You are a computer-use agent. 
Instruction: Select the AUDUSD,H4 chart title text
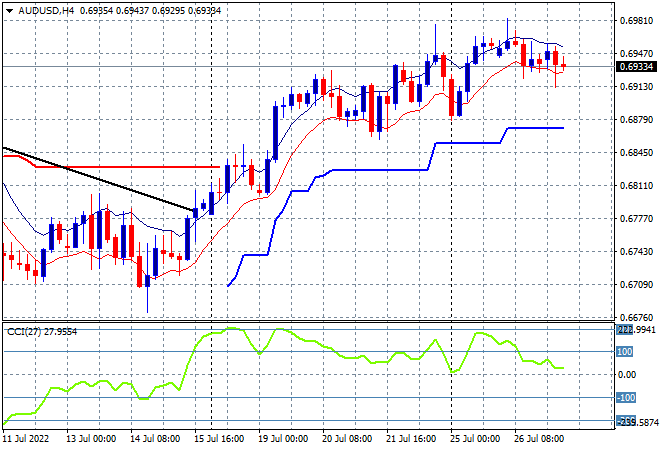(x=46, y=11)
